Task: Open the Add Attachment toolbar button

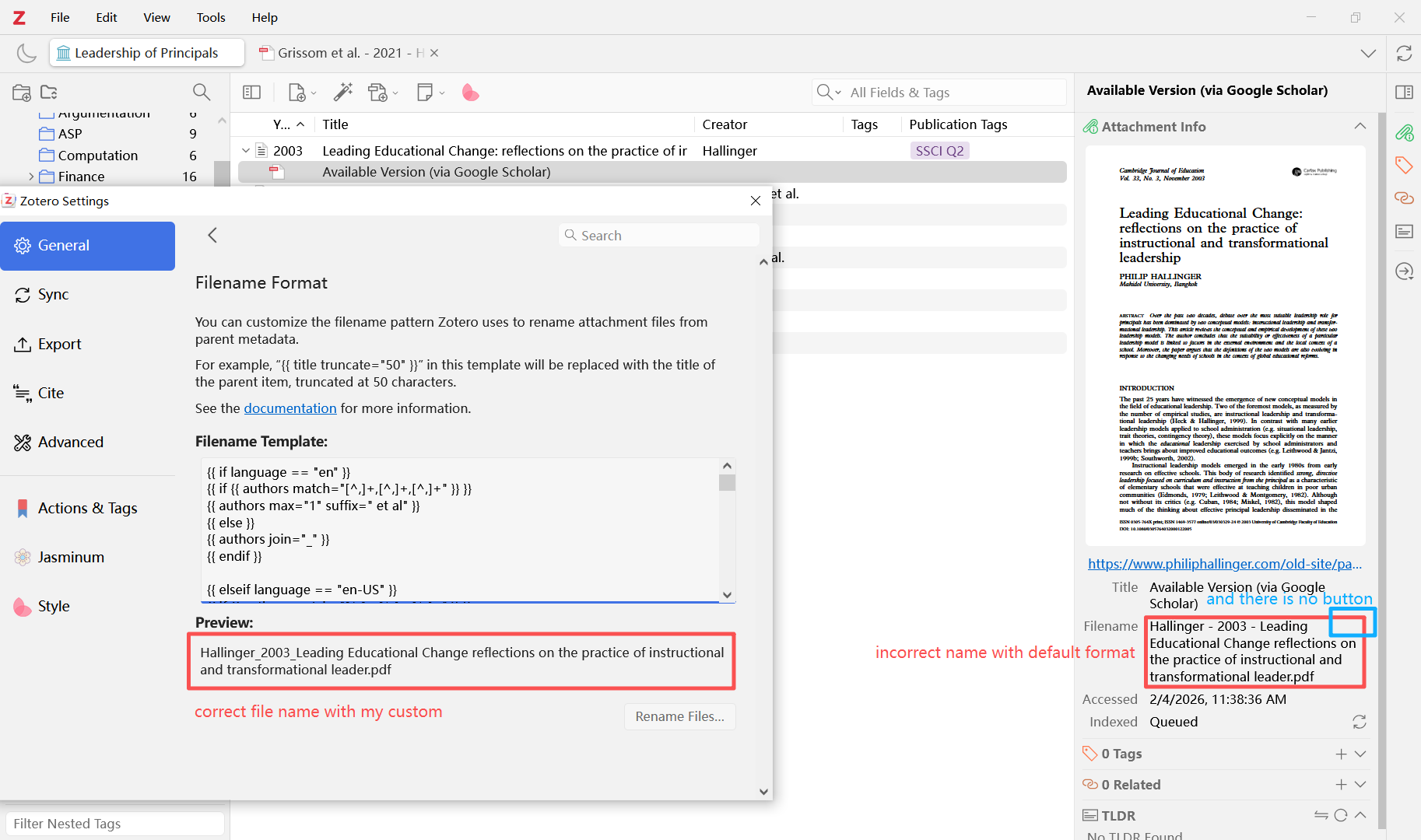Action: (x=383, y=93)
